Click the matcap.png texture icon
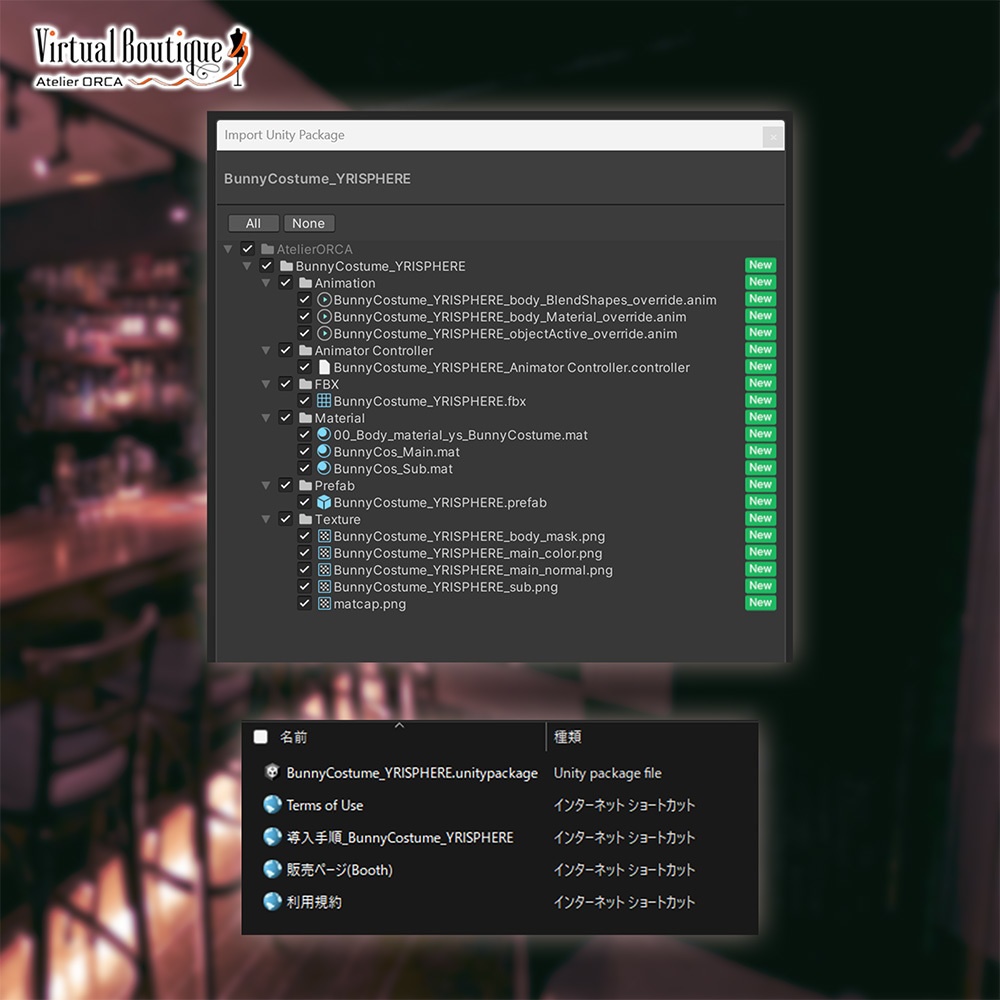This screenshot has width=1000, height=1000. (324, 603)
